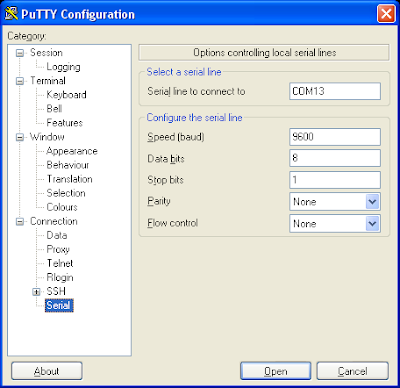Select Features category
Viewport: 400px width, 388px height.
pos(65,123)
